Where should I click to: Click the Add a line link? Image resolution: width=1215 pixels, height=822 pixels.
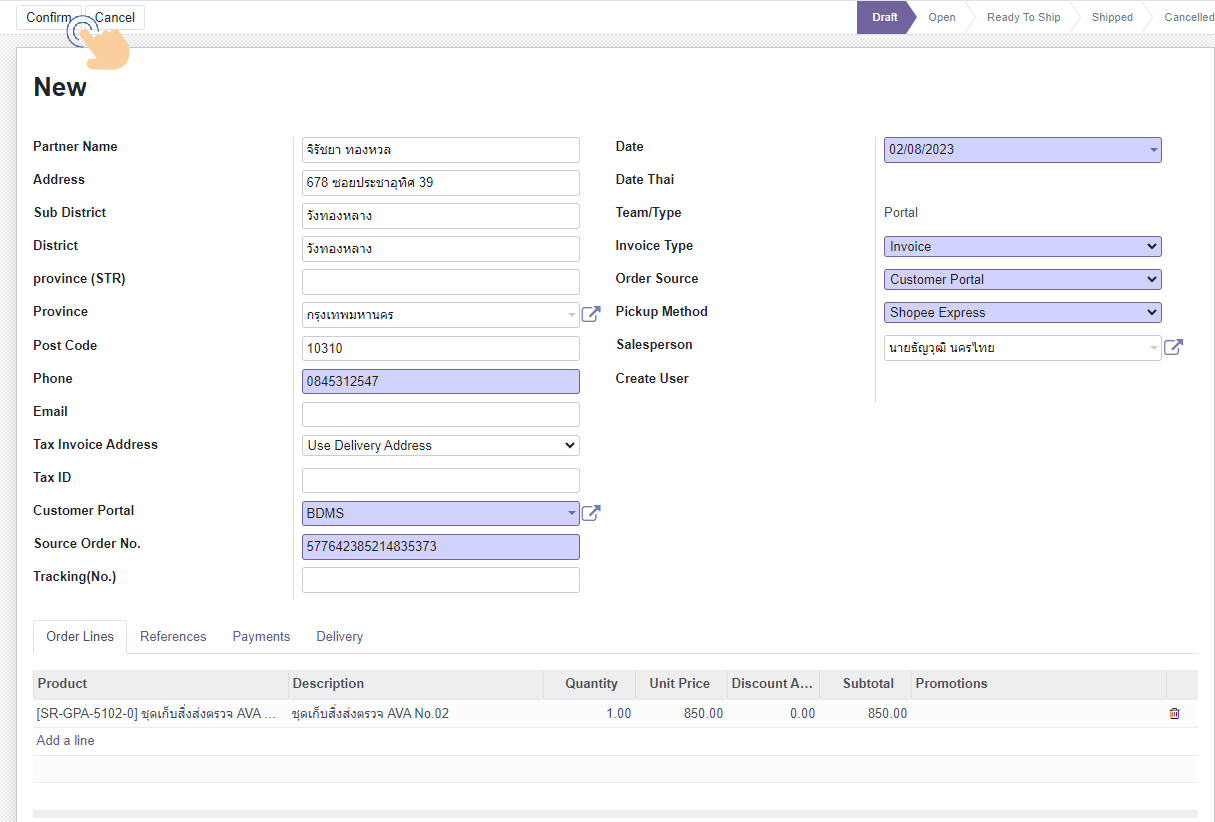click(65, 740)
